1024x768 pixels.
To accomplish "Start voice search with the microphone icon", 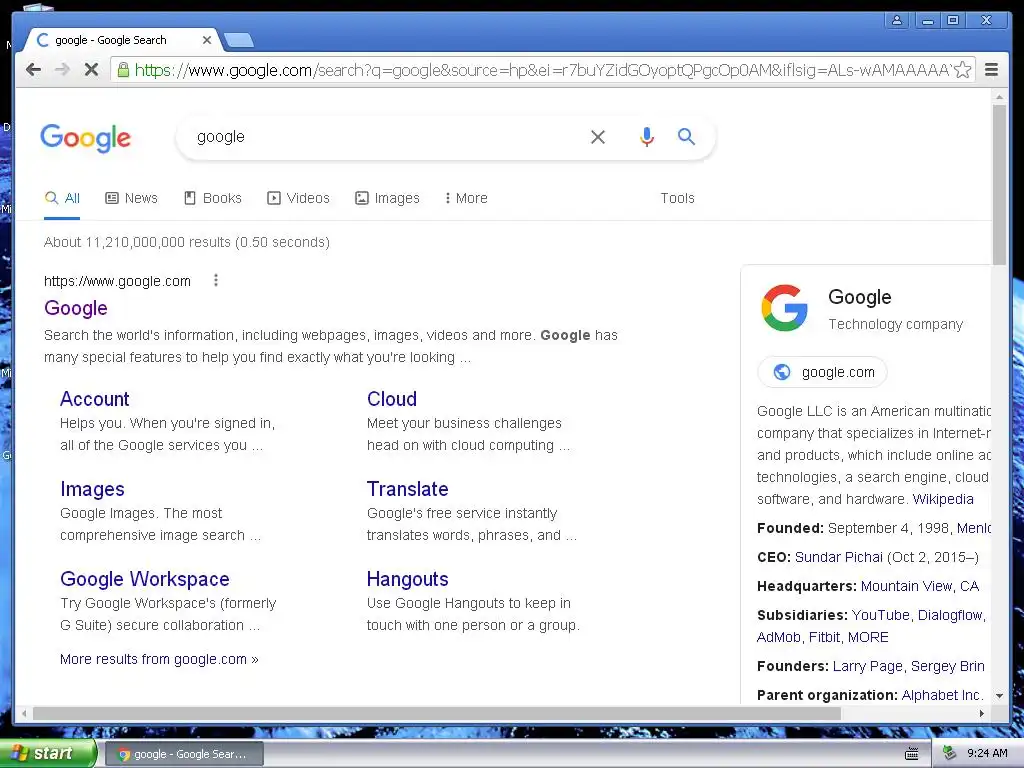I will pyautogui.click(x=647, y=136).
